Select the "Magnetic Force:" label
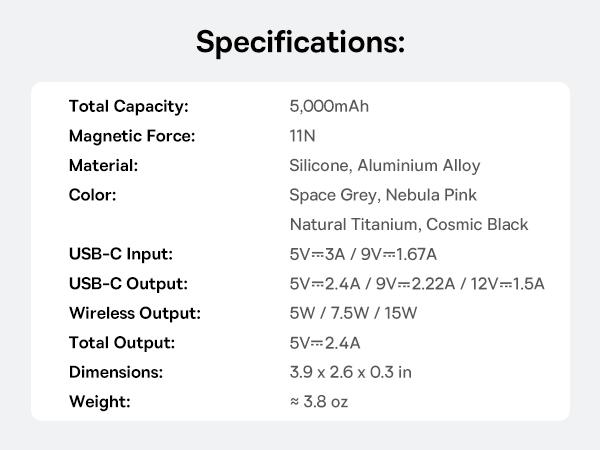The width and height of the screenshot is (600, 450). tap(131, 136)
